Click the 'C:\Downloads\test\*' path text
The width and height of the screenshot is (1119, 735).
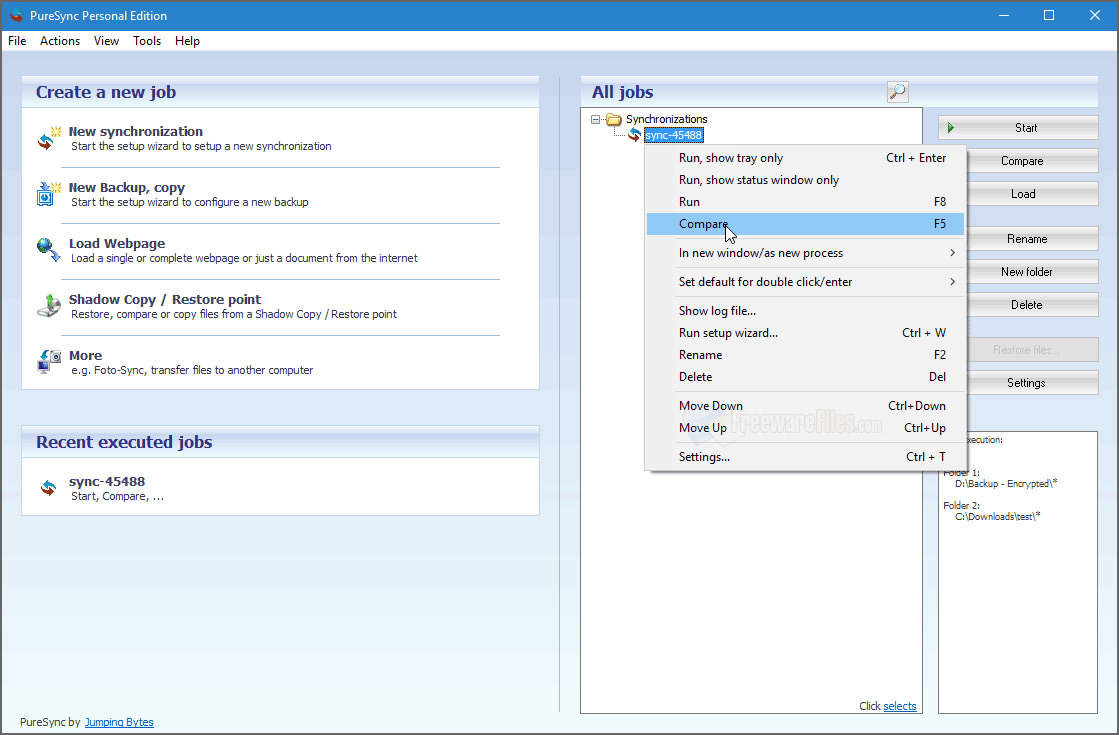click(998, 517)
